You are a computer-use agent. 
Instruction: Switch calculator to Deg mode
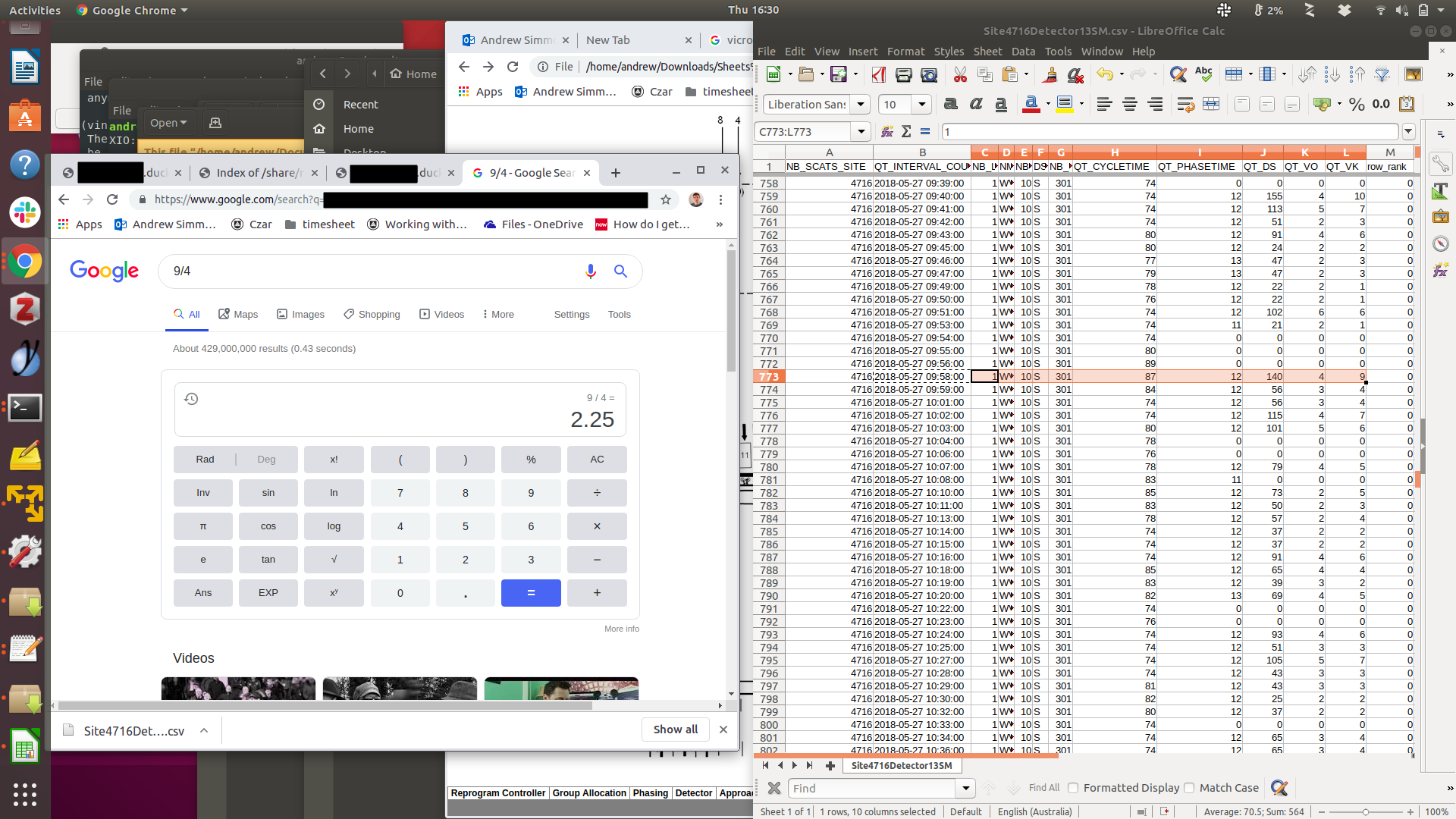(266, 460)
